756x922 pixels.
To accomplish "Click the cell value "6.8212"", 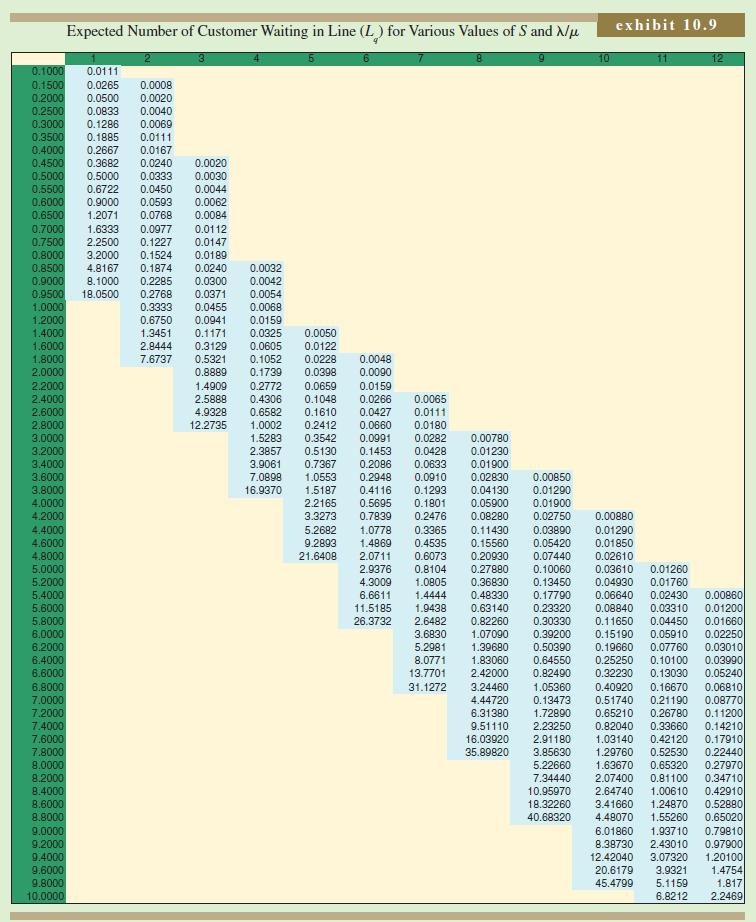I will pyautogui.click(x=672, y=897).
